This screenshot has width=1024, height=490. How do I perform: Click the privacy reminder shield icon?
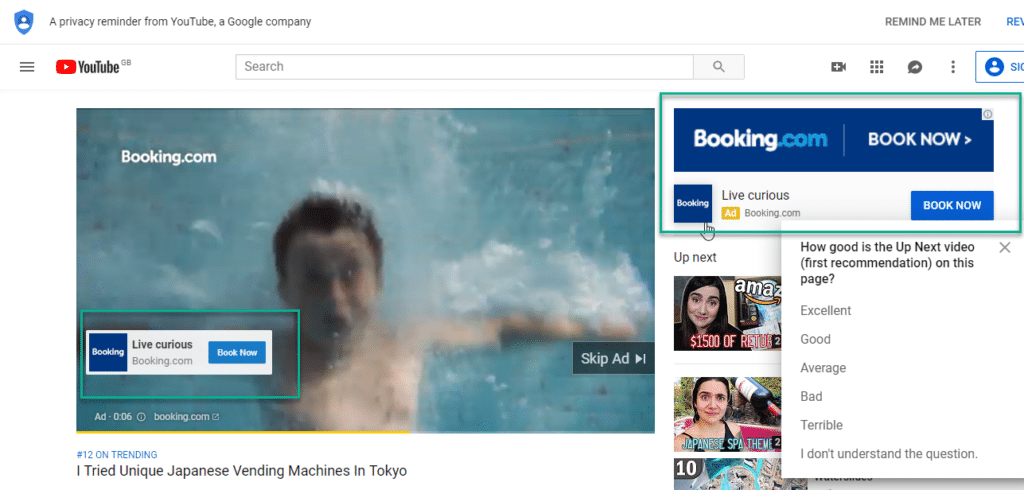point(24,22)
